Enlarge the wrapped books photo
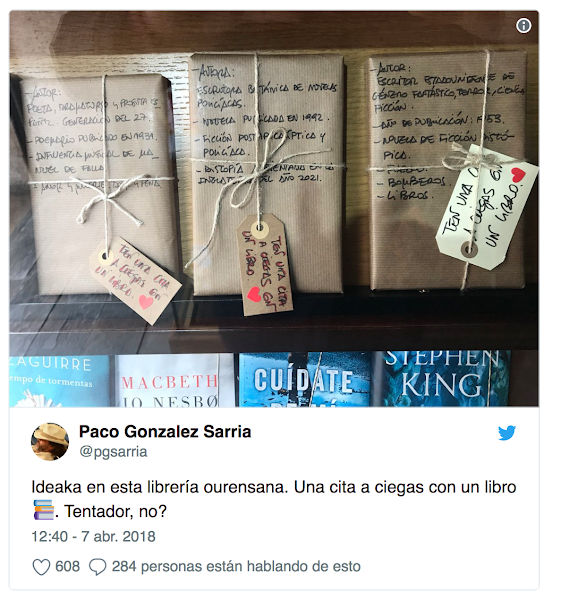Screen dimensions: 561x600 (x=274, y=209)
